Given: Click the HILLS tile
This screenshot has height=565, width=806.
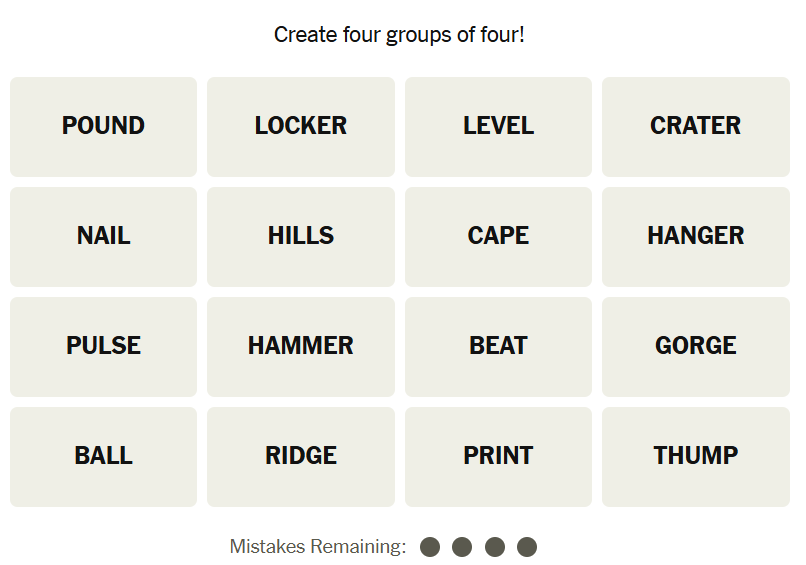Looking at the screenshot, I should point(300,236).
